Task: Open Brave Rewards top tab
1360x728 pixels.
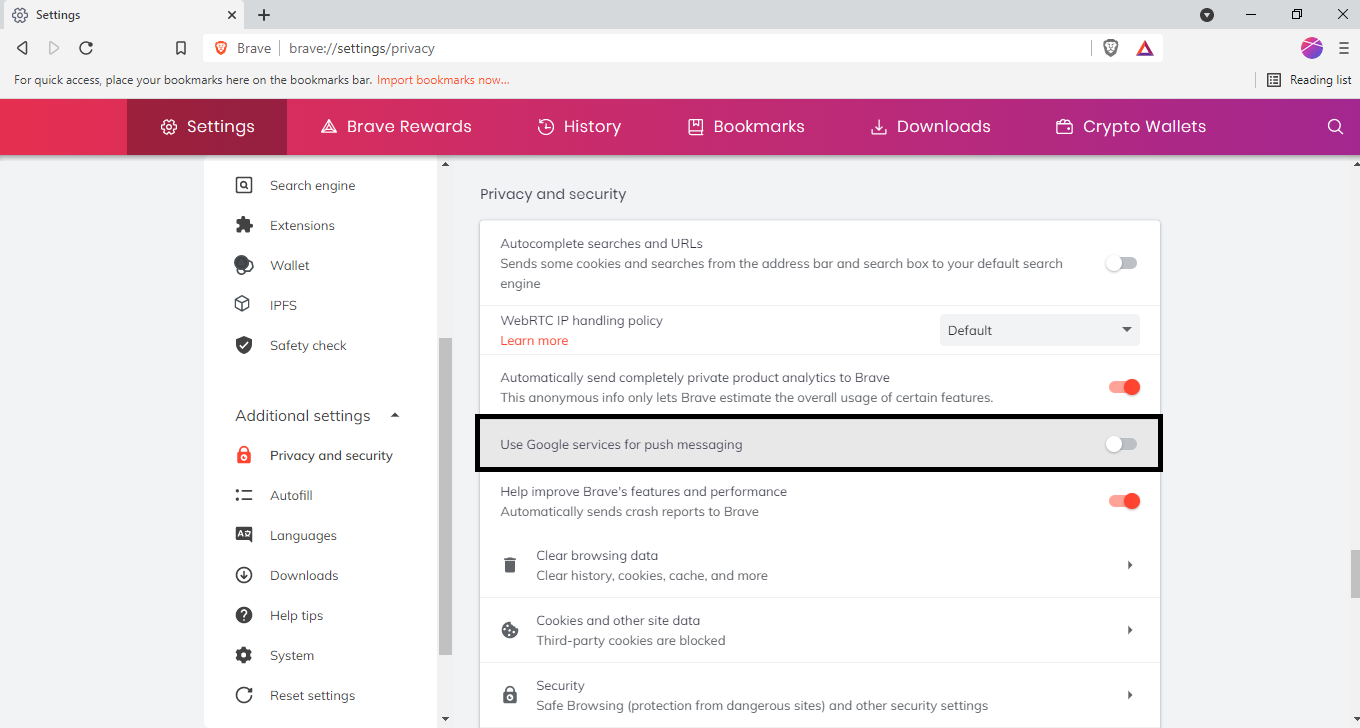Action: pyautogui.click(x=395, y=127)
